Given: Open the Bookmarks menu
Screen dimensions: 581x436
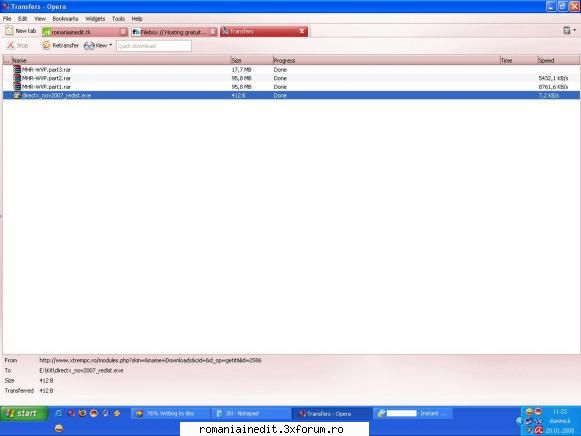Looking at the screenshot, I should 65,19.
